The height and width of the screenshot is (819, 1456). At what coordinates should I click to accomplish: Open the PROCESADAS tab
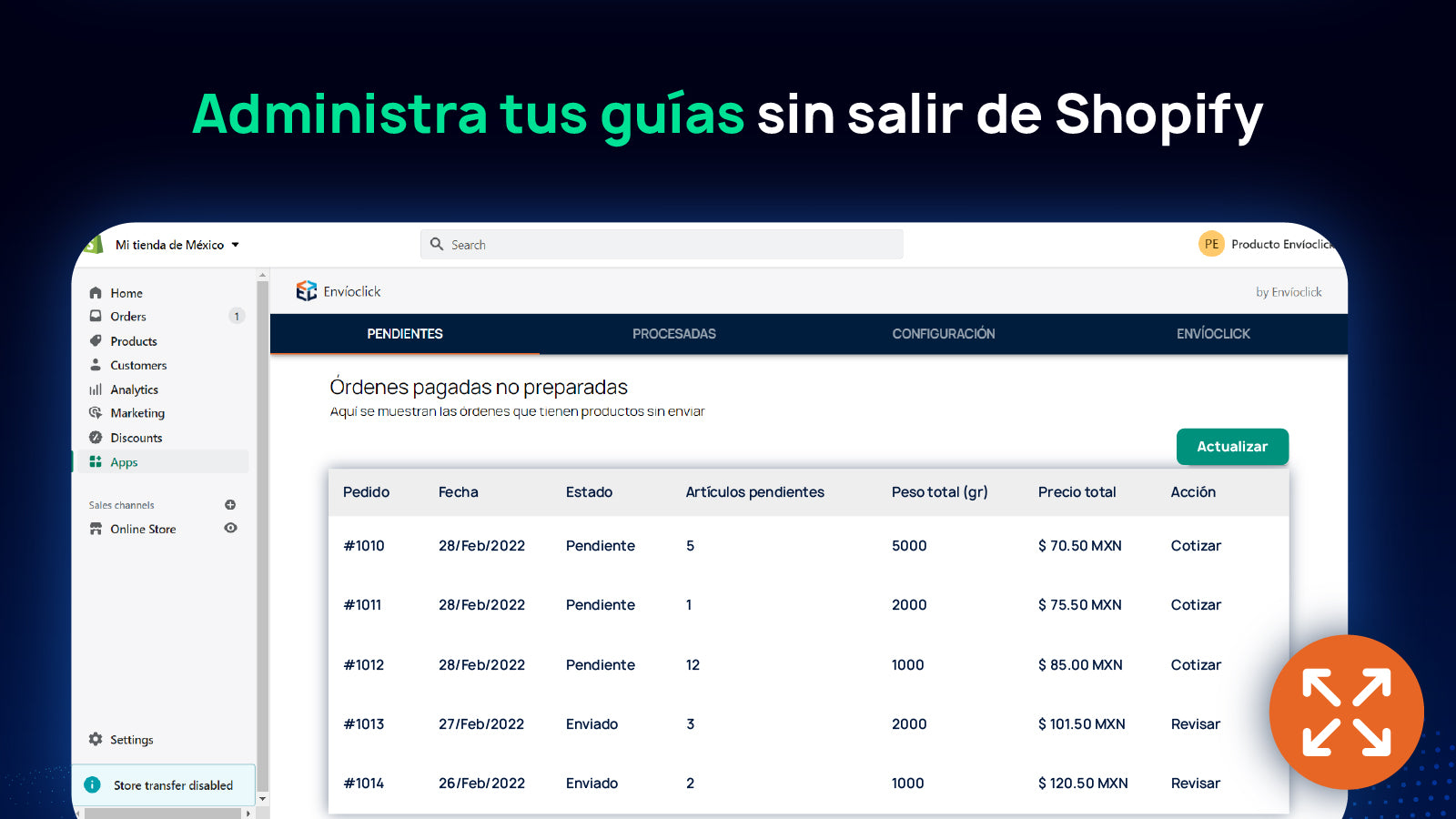[x=674, y=334]
